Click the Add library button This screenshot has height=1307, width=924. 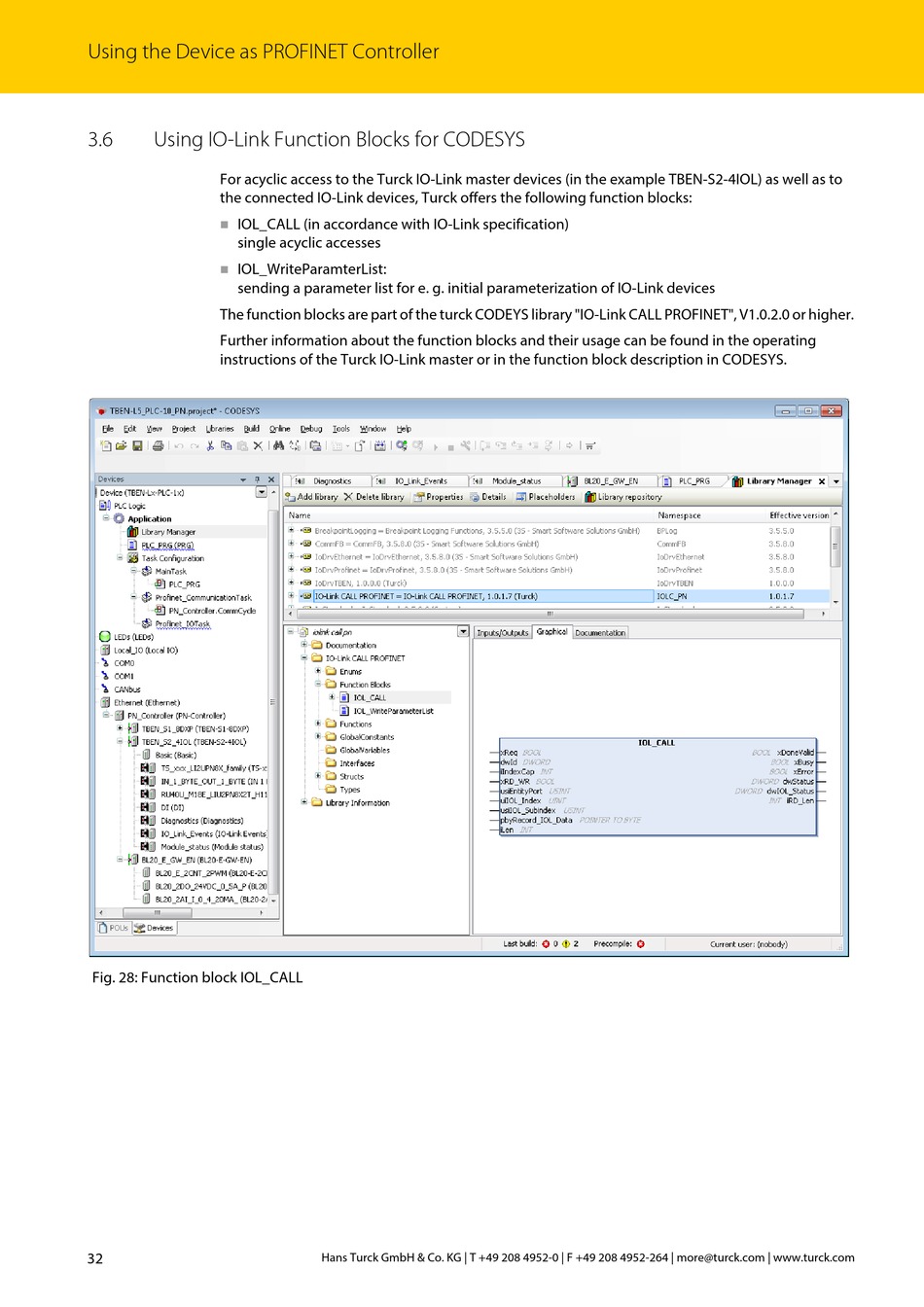311,497
